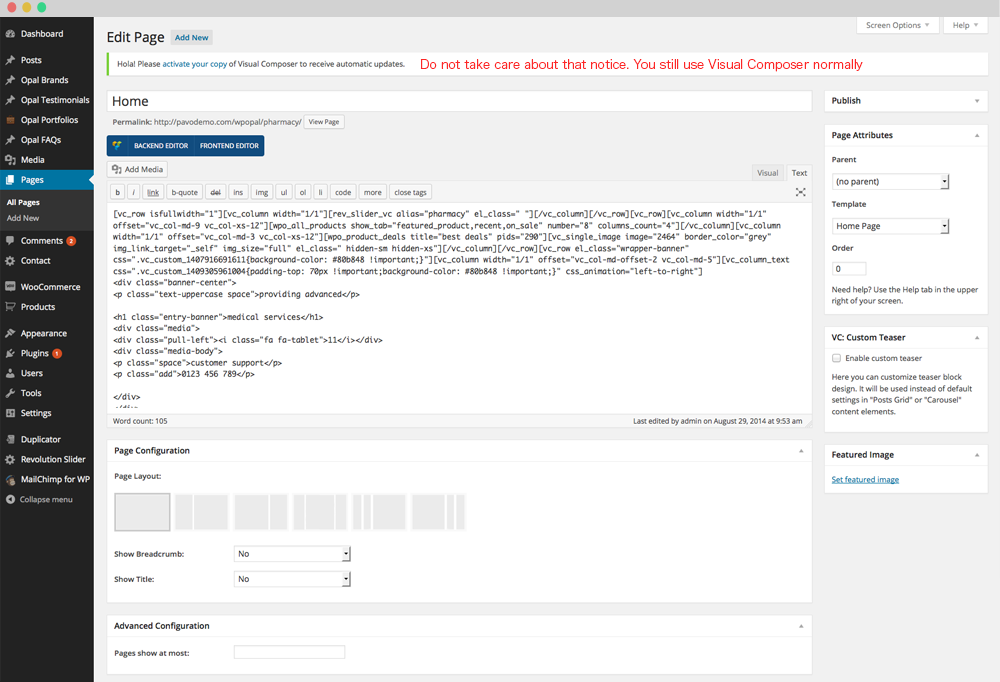
Task: Click the Set featured image link
Action: (x=865, y=480)
